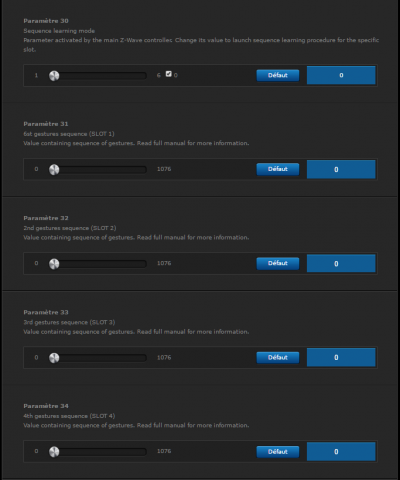Click the blue value field of Paramètre 31
Image resolution: width=400 pixels, height=480 pixels.
click(341, 169)
